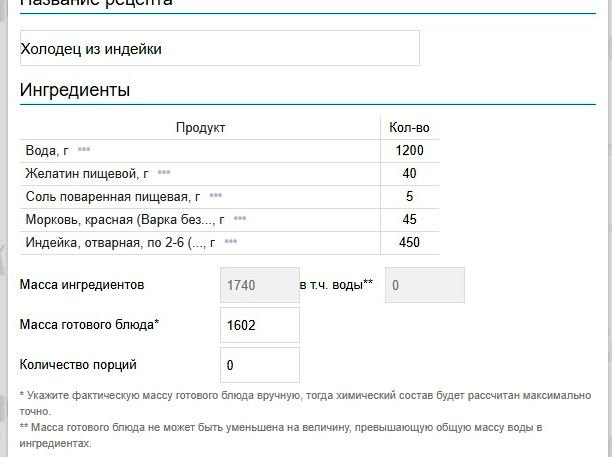
Task: Open the options dots beside Желатин пищевой
Action: pos(164,173)
